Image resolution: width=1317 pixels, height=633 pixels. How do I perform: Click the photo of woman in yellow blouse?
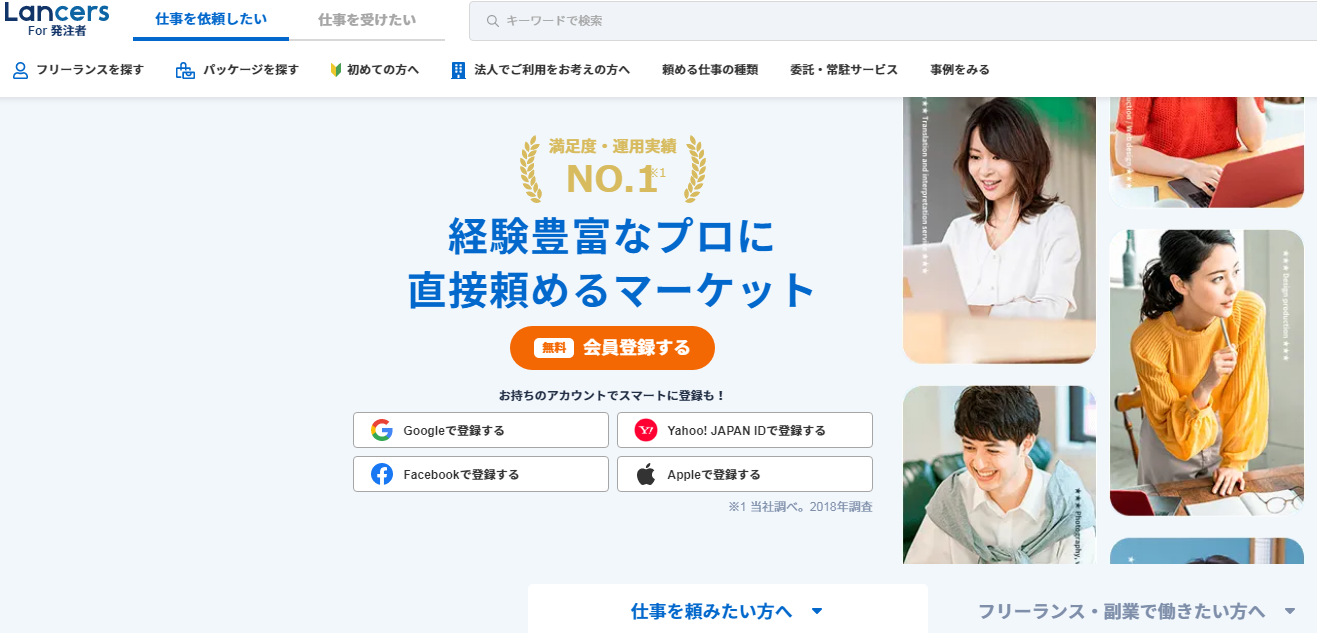coord(1207,372)
